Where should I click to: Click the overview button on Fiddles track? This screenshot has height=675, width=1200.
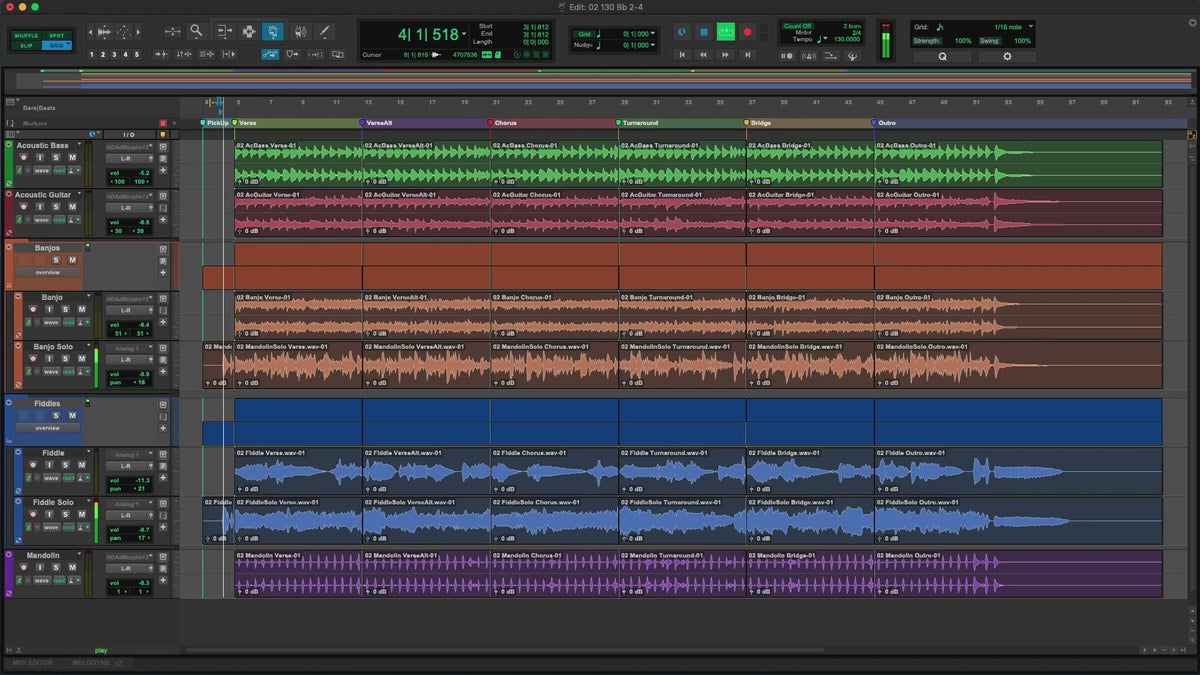pos(47,428)
